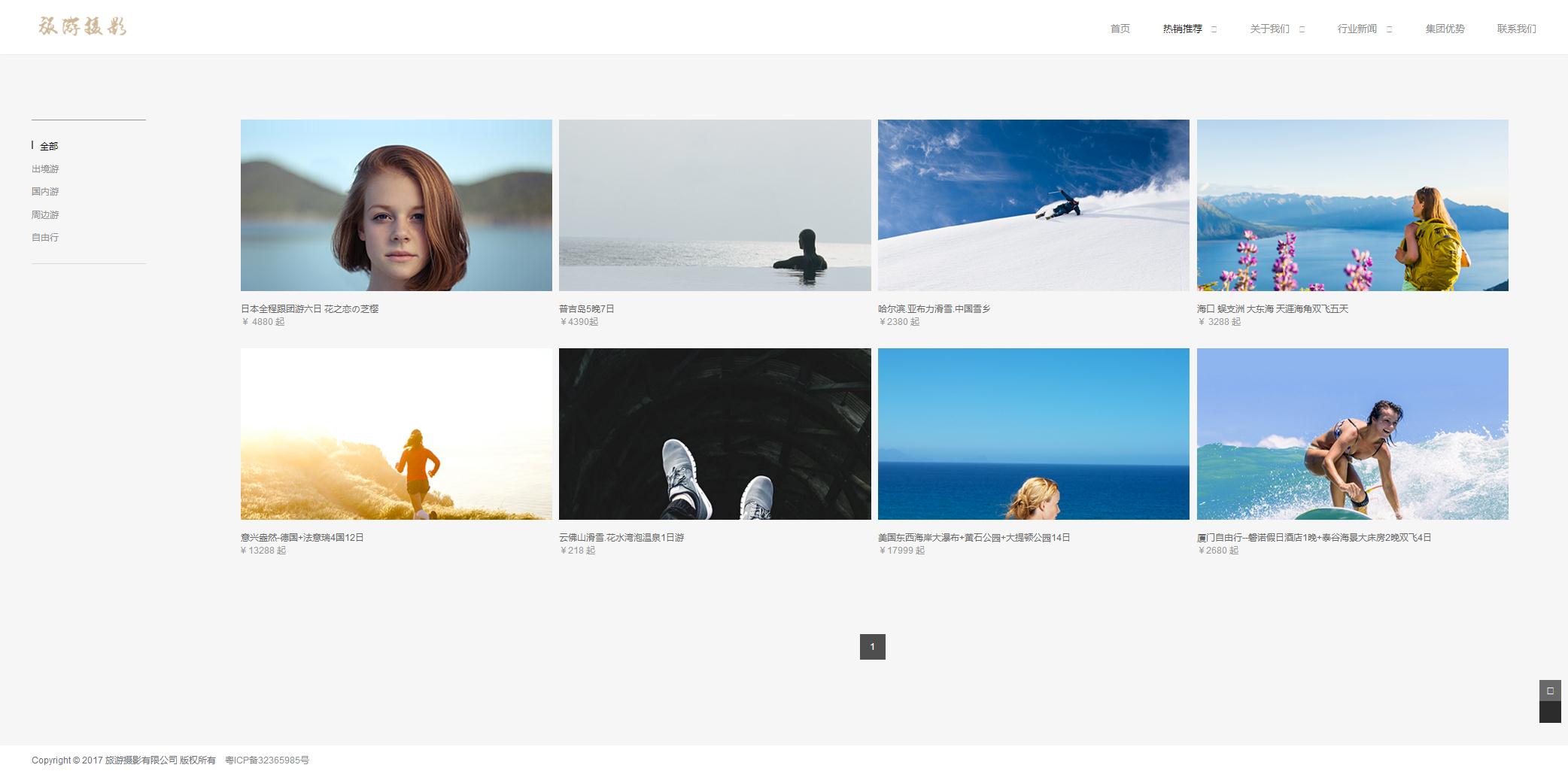Viewport: 1568px width, 774px height.
Task: Expand the 关于我们 dropdown arrow
Action: [1302, 29]
